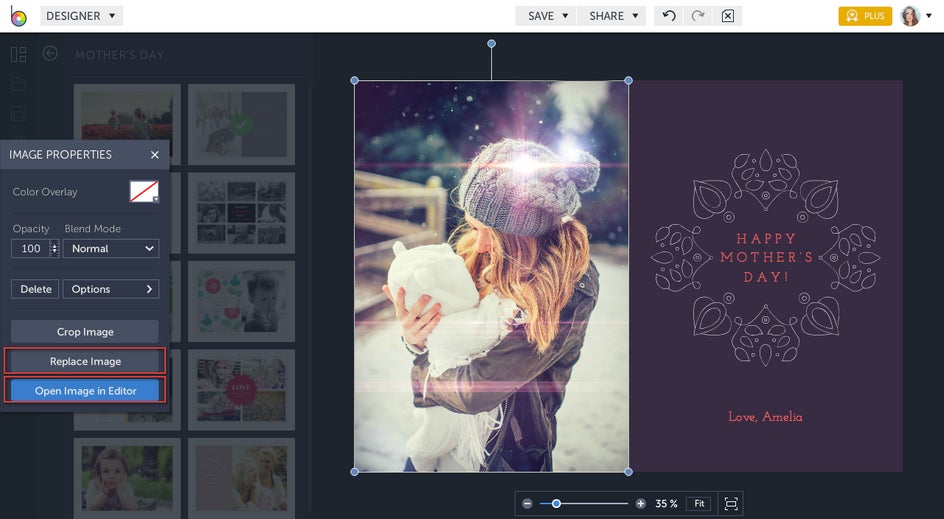944x519 pixels.
Task: Expand the arrow beside the profile avatar
Action: 929,16
